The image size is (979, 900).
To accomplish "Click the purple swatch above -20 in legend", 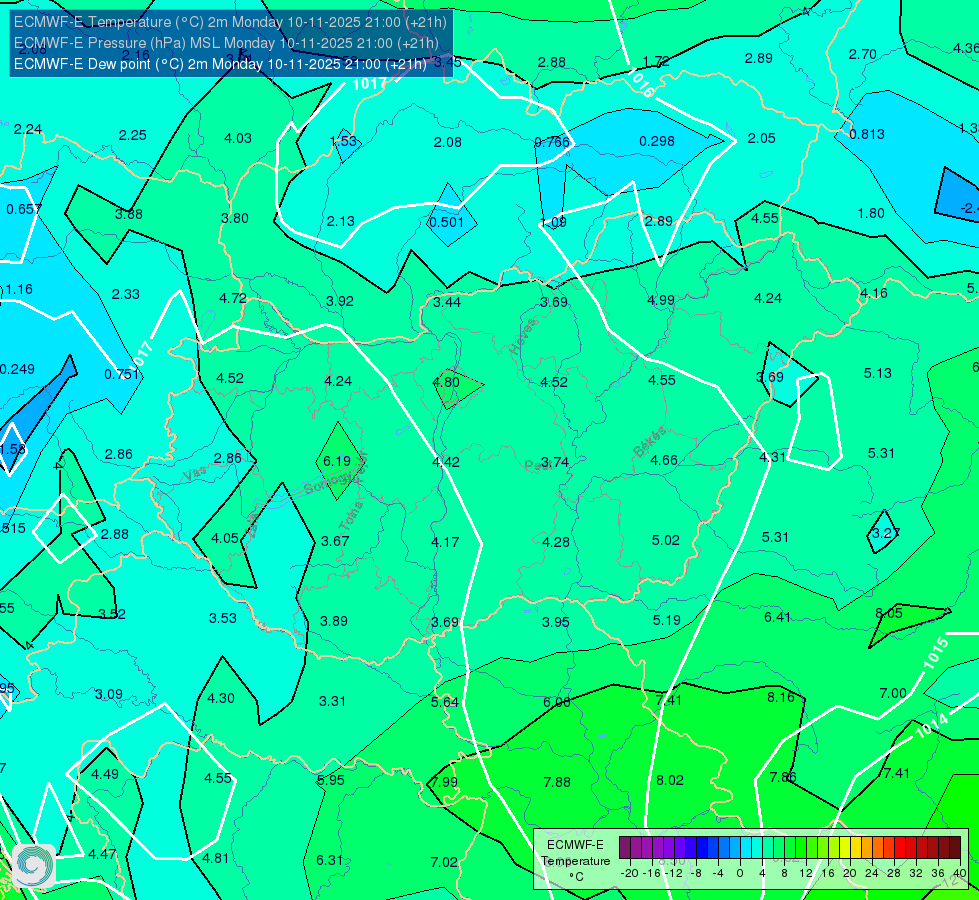I will point(625,848).
